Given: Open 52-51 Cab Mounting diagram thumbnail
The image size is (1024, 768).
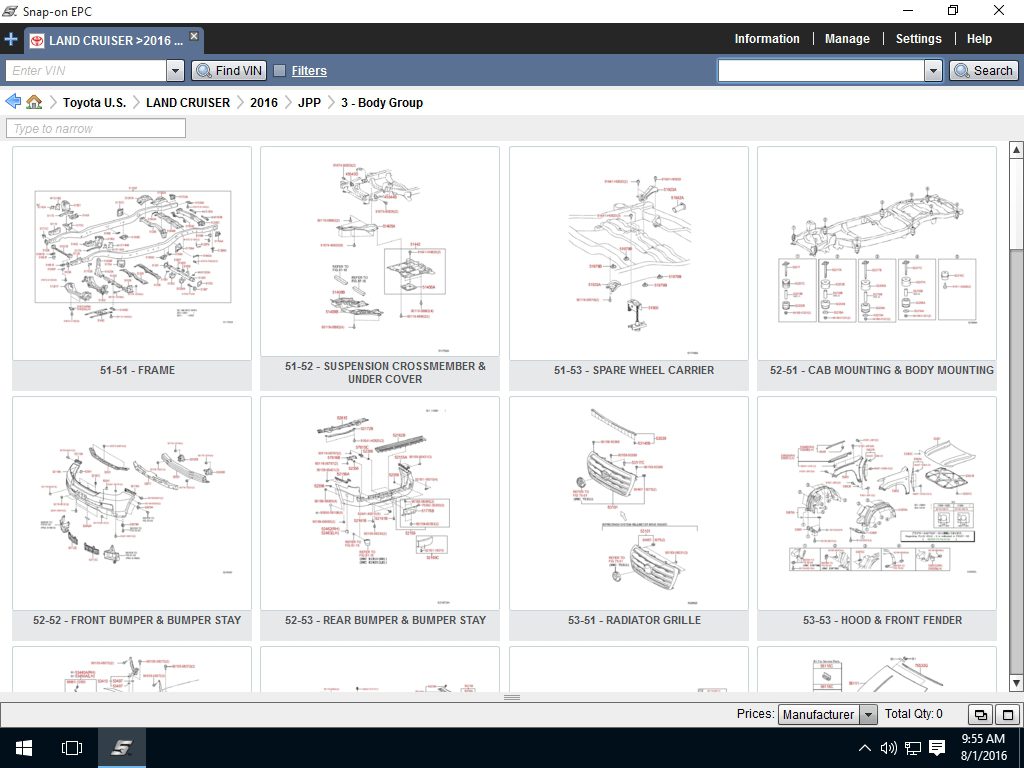Looking at the screenshot, I should click(877, 253).
